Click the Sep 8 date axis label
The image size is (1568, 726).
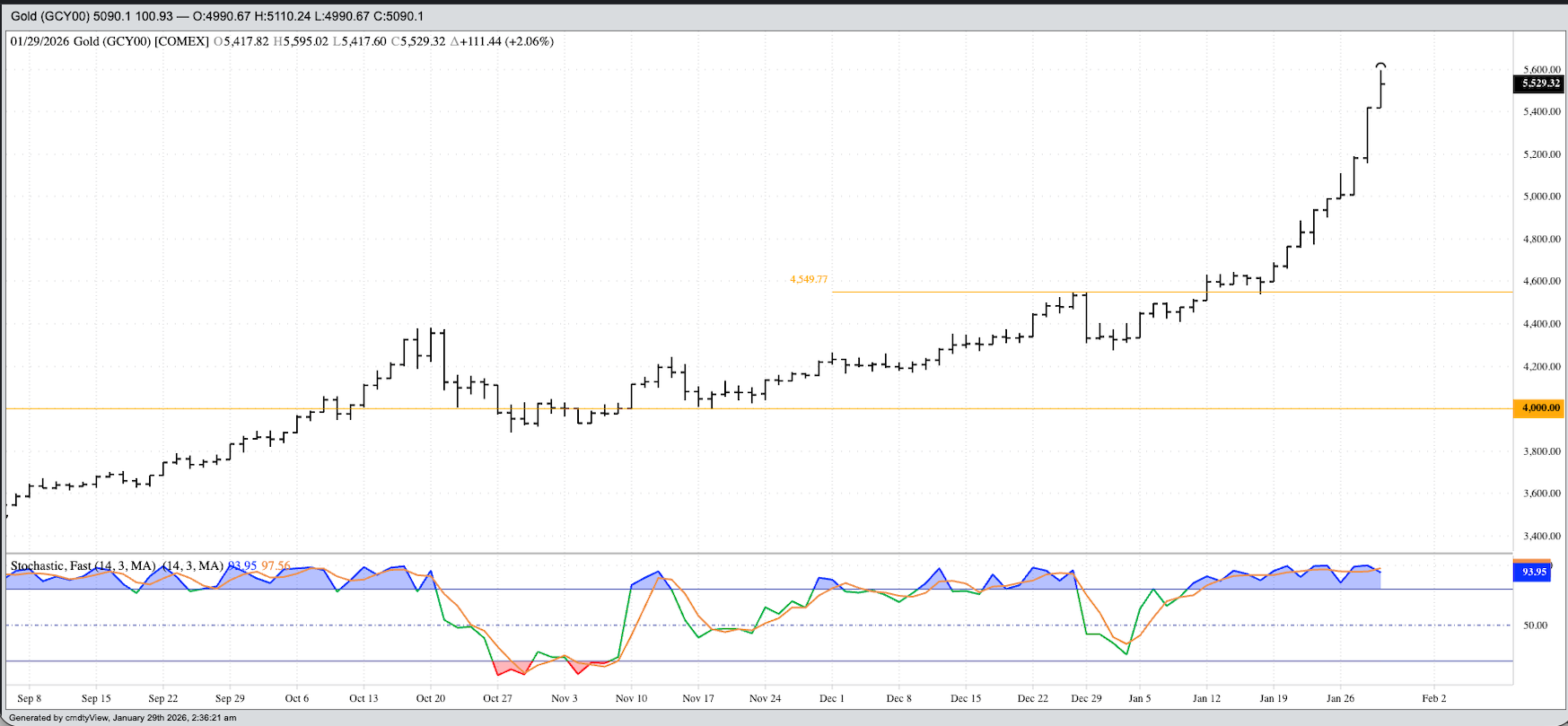click(29, 698)
